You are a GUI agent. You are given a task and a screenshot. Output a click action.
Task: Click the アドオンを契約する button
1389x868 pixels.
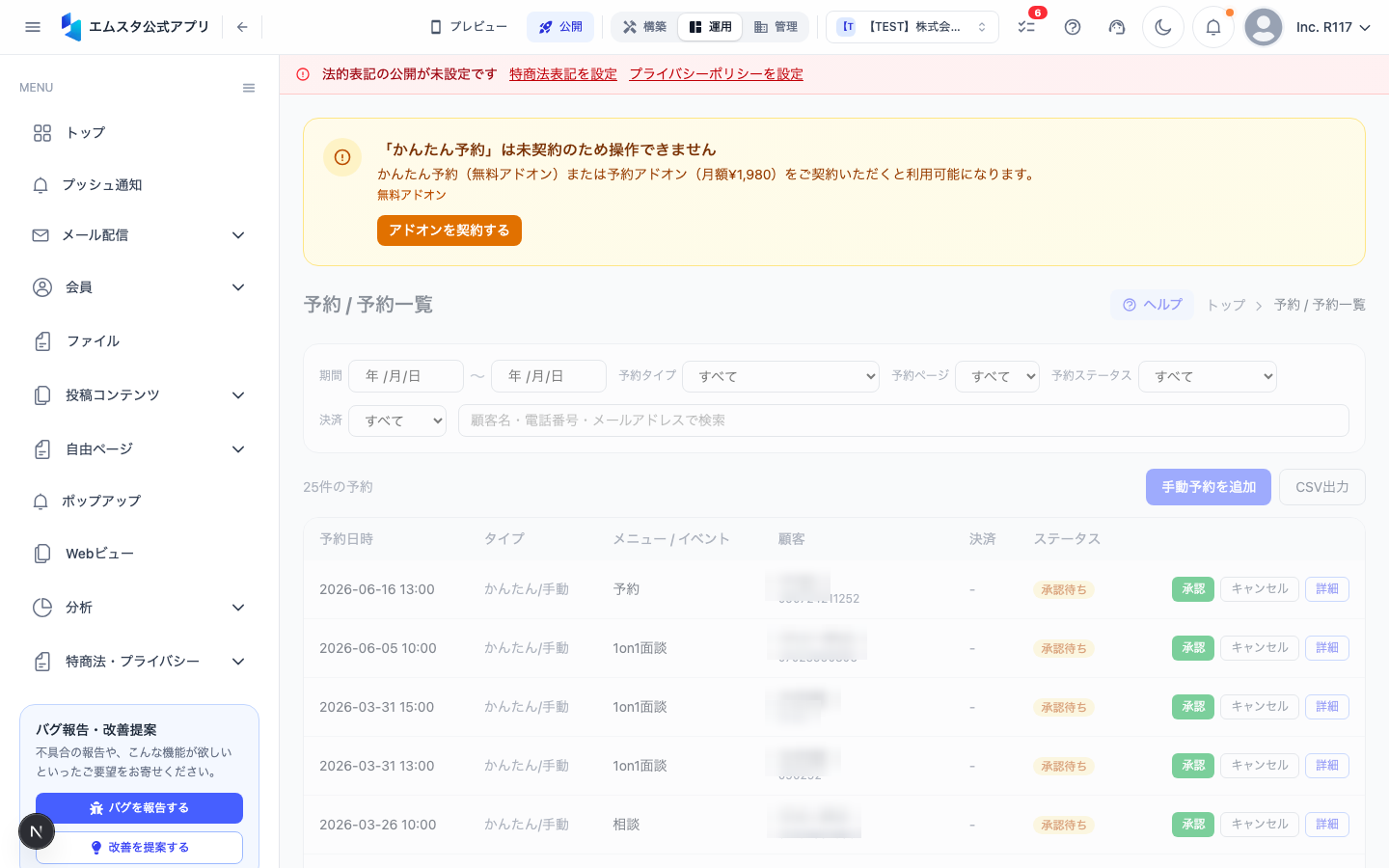[x=449, y=231]
